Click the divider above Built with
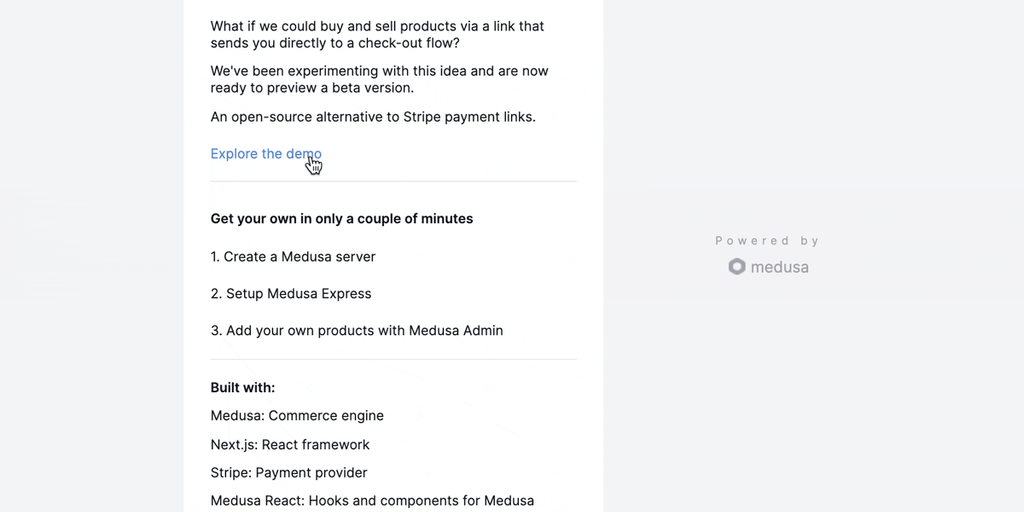The width and height of the screenshot is (1024, 512). pyautogui.click(x=393, y=359)
